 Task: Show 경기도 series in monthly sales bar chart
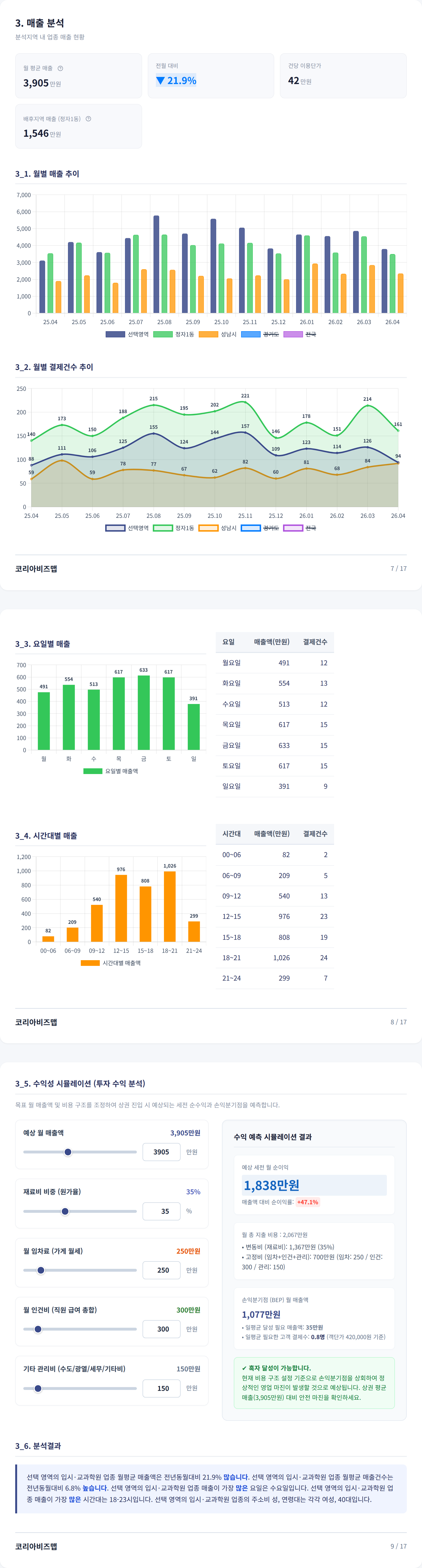click(x=260, y=334)
